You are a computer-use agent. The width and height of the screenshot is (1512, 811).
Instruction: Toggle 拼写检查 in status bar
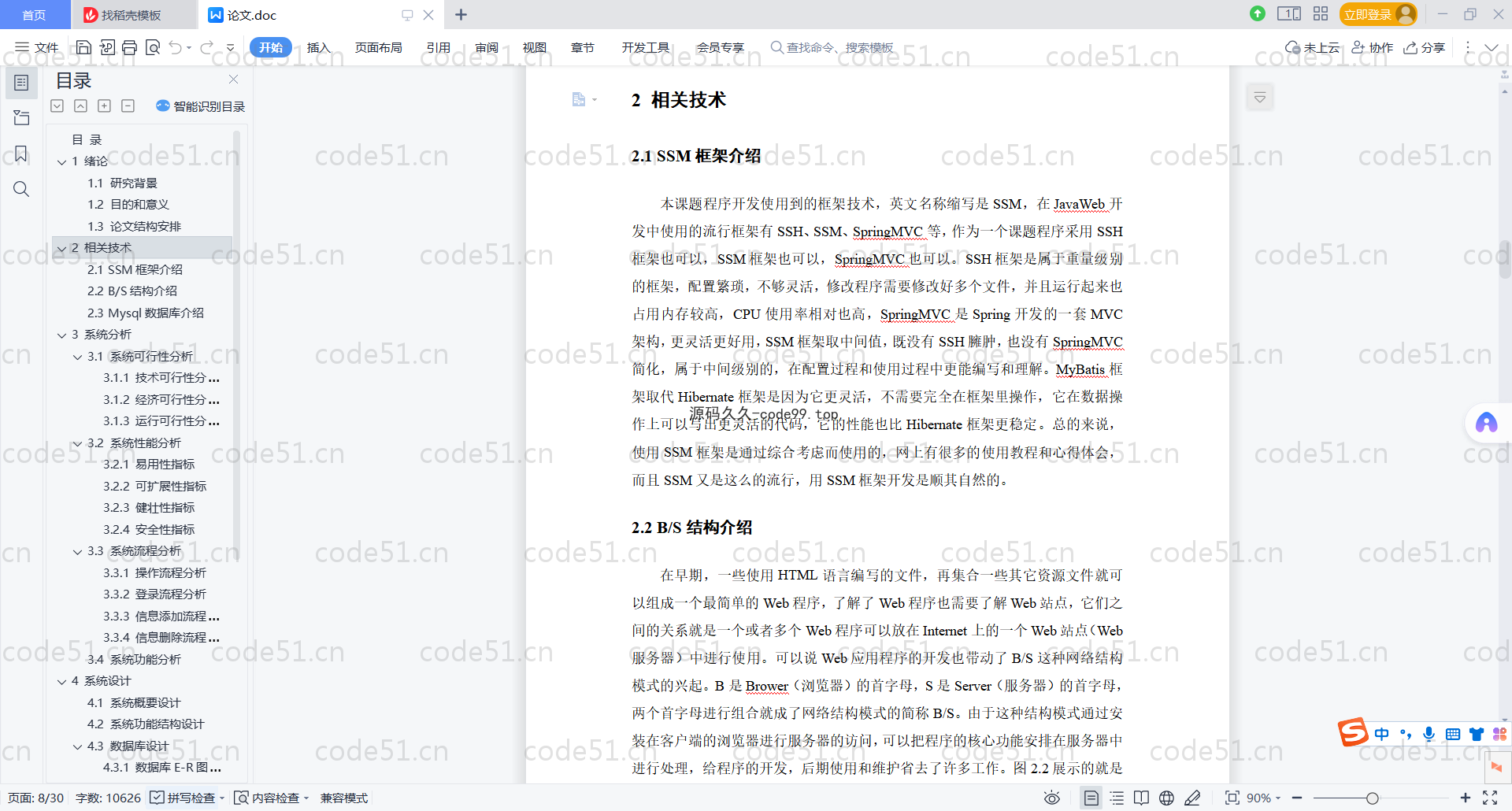[x=183, y=798]
